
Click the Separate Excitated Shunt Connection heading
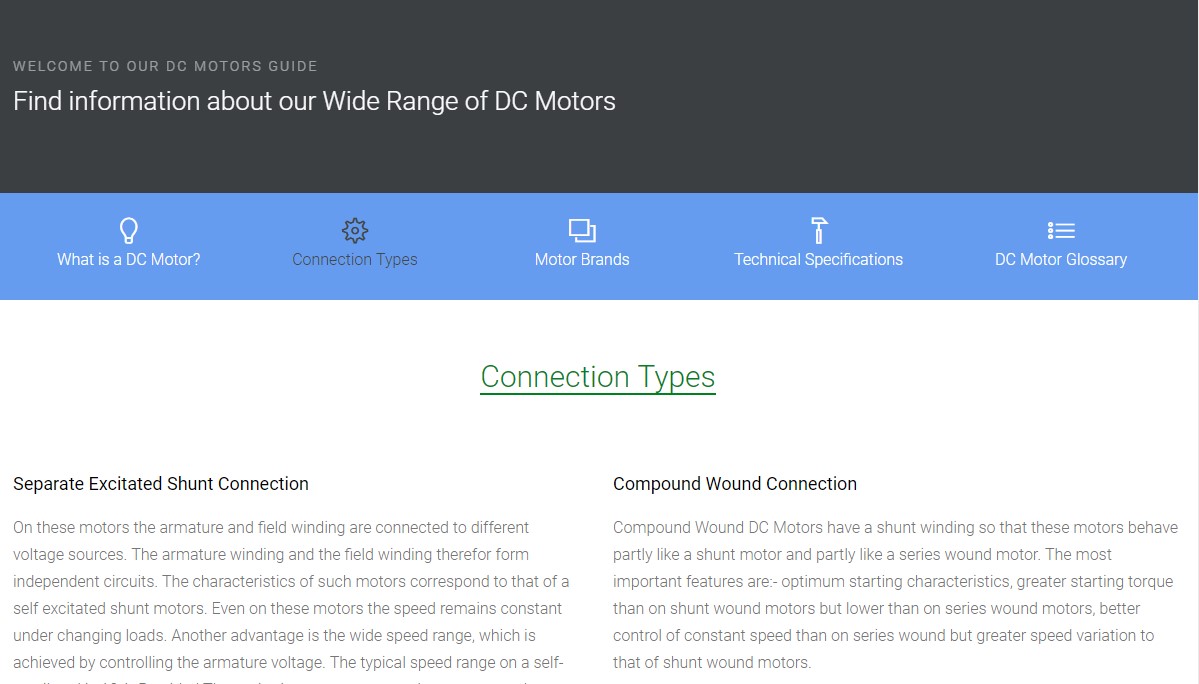(x=160, y=484)
